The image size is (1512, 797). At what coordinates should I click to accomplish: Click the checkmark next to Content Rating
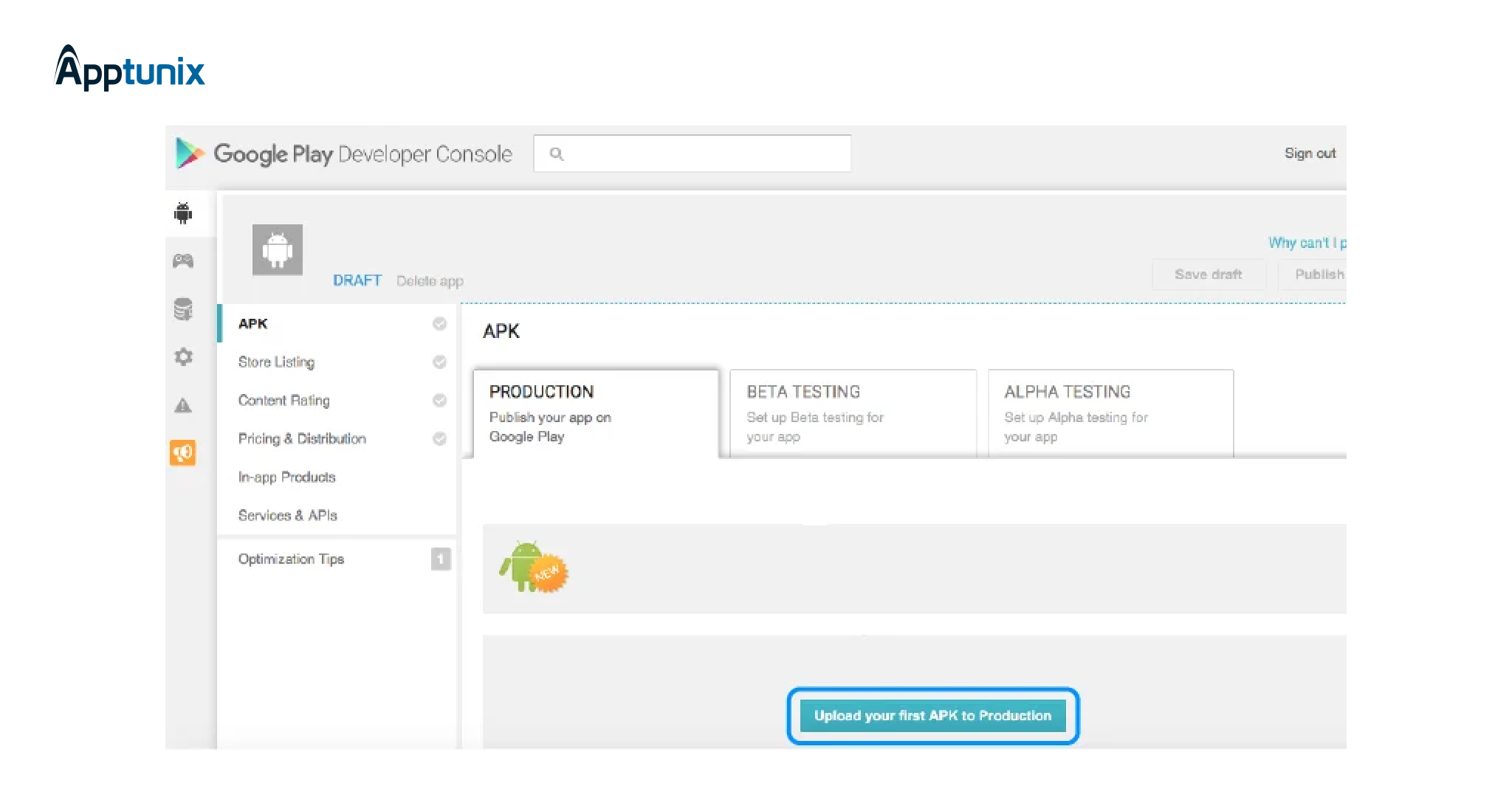(439, 400)
